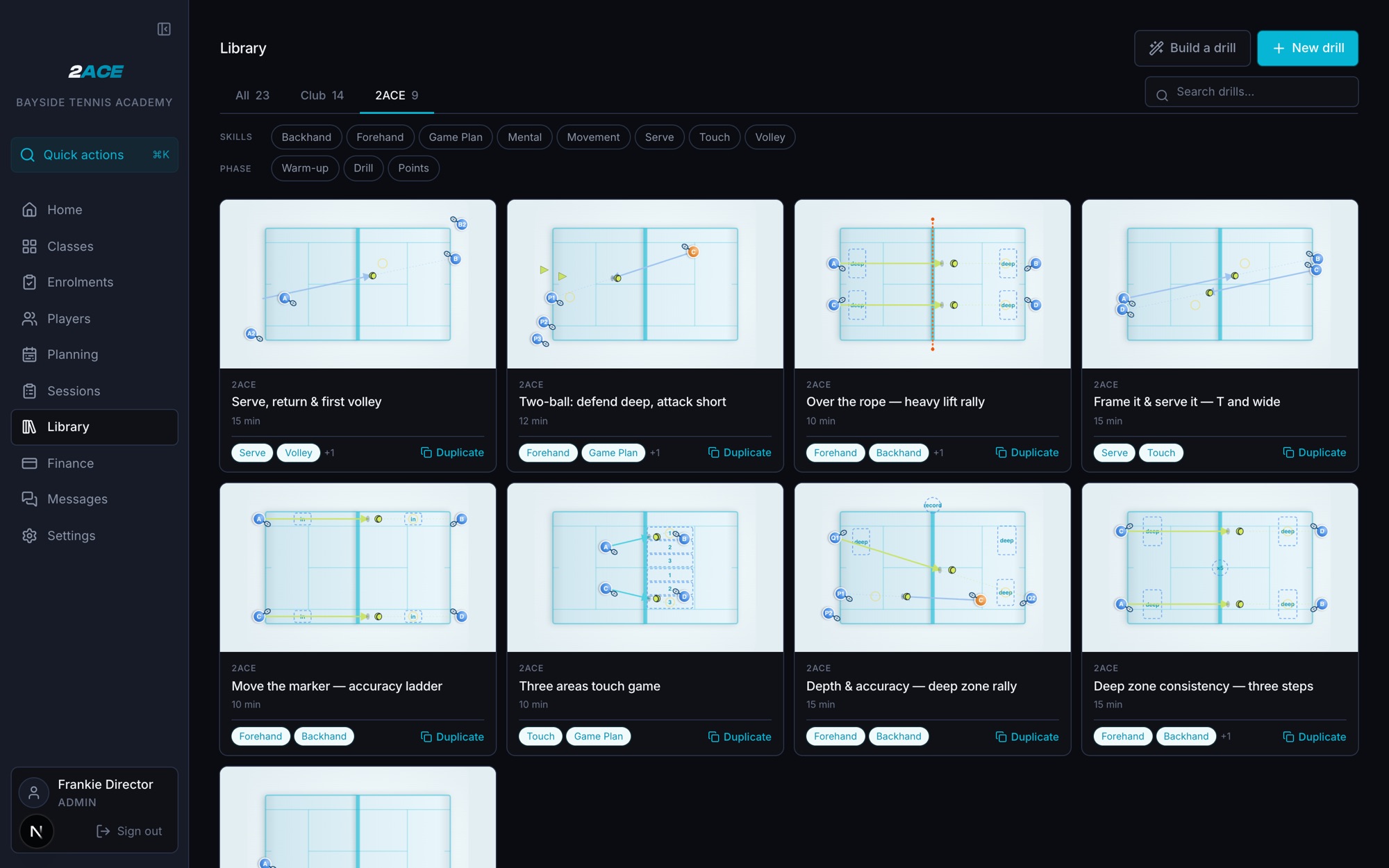Click the Settings gear icon
The image size is (1389, 868).
(29, 535)
